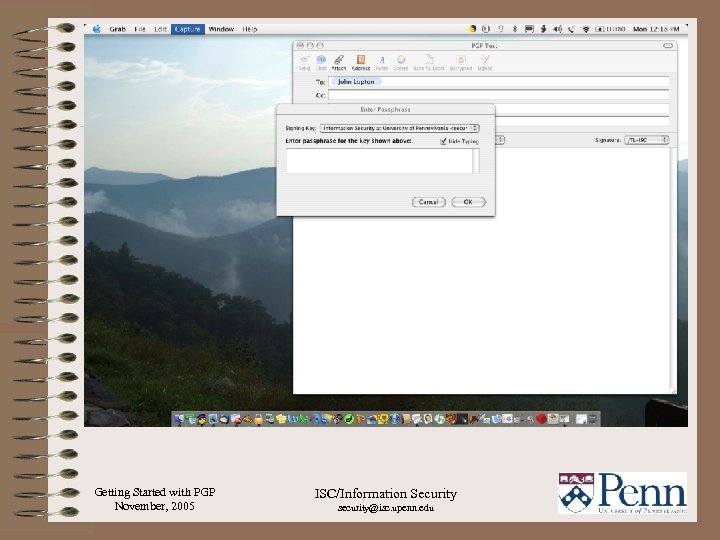The height and width of the screenshot is (540, 720).
Task: Click the menu bar clock Mon 12:18 PM
Action: click(x=656, y=29)
